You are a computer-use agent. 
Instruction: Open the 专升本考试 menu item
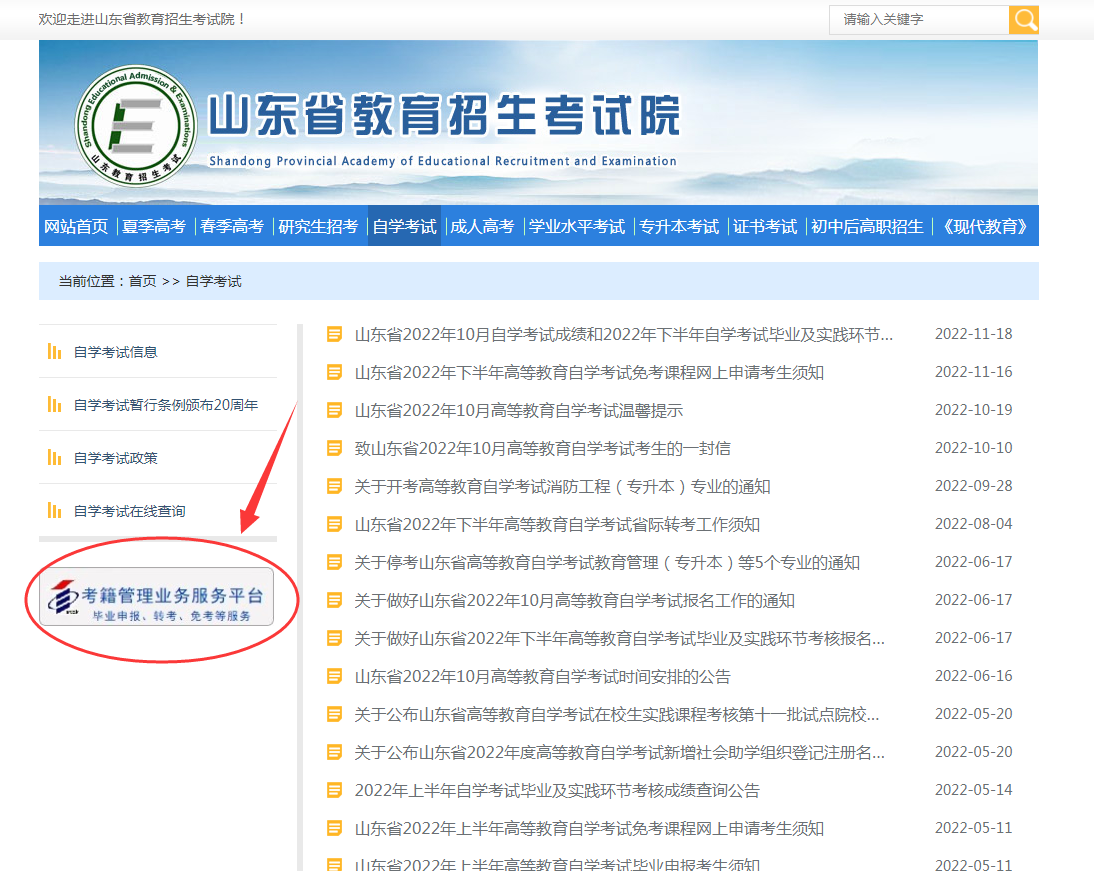[678, 226]
